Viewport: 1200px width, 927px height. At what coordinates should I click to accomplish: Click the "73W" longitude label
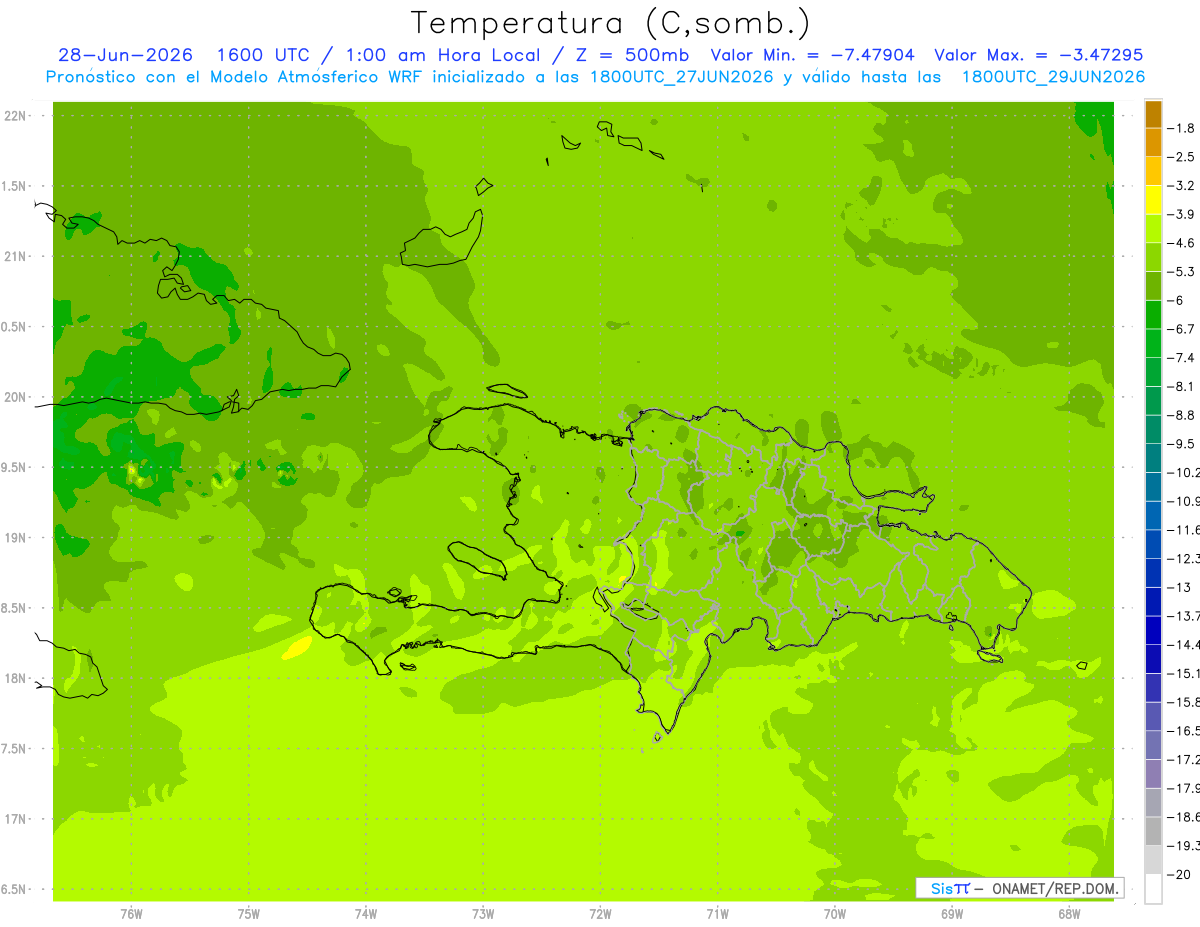tap(483, 913)
